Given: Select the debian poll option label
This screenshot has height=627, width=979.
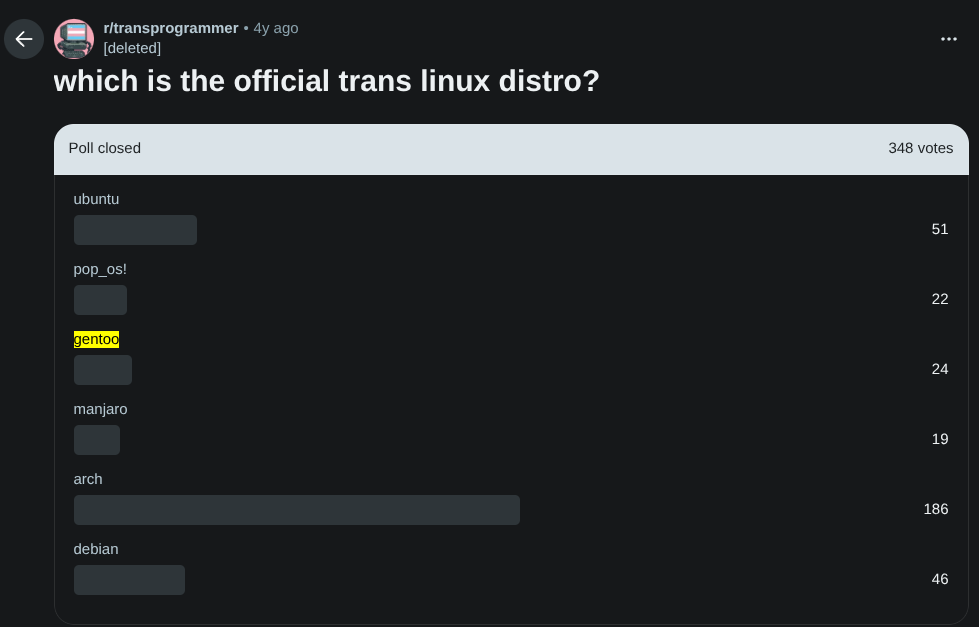Looking at the screenshot, I should point(96,549).
